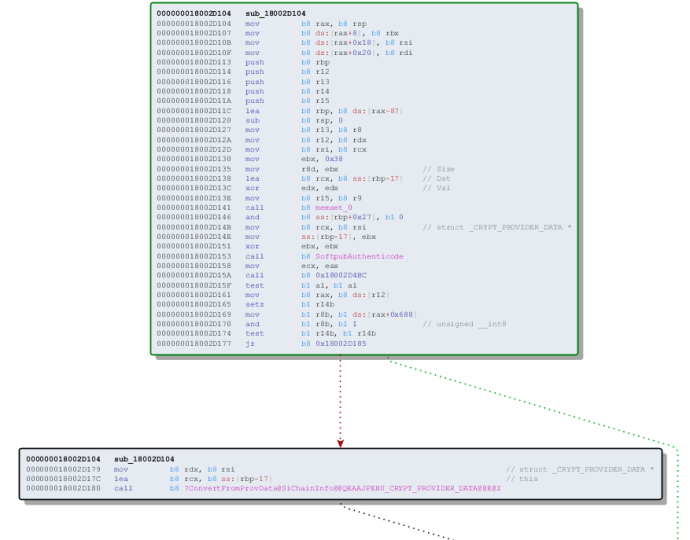Click the '// unsigned __int8' comment
Screen dimensions: 690x540
pyautogui.click(x=465, y=323)
